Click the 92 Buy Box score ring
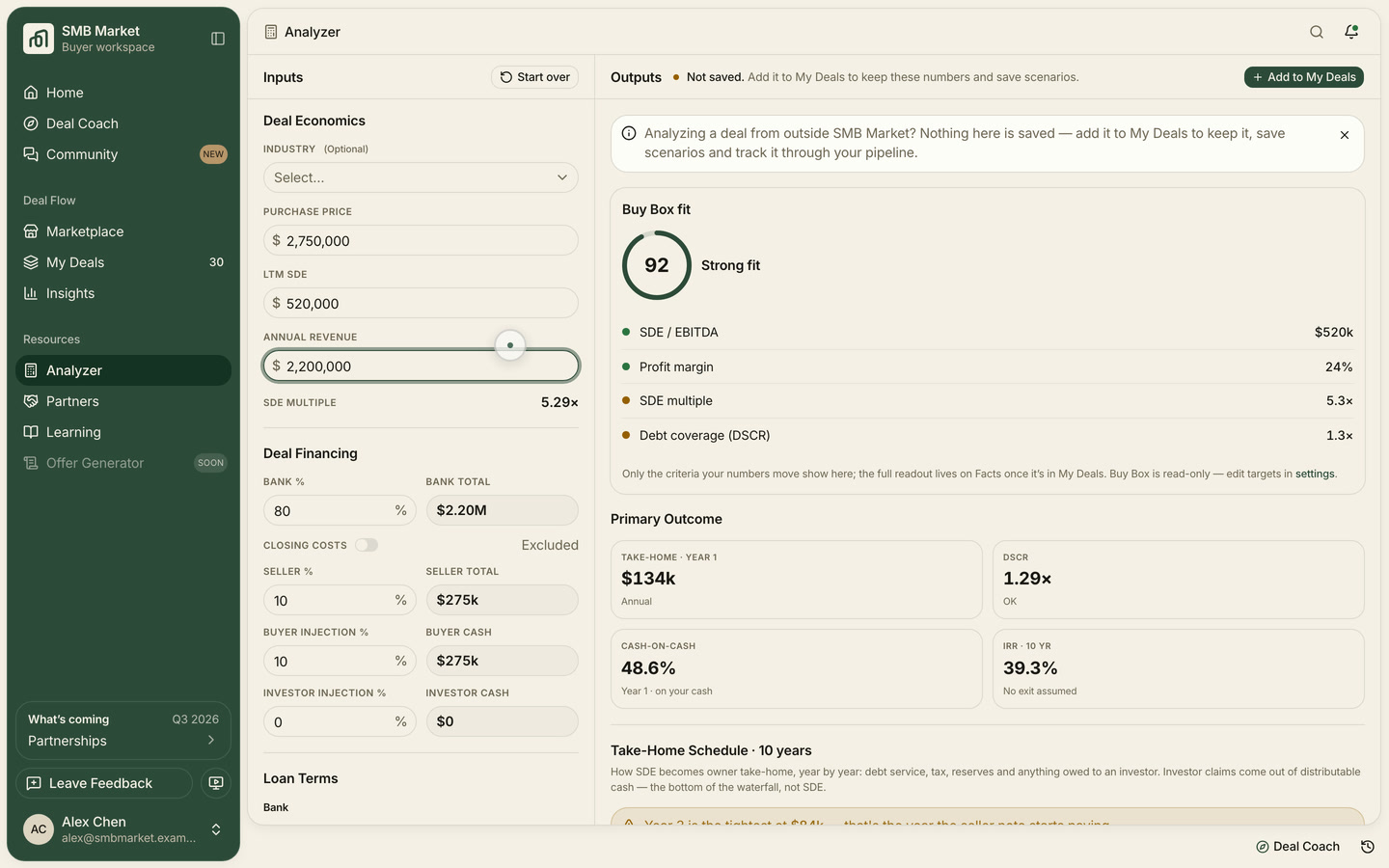 tap(657, 265)
